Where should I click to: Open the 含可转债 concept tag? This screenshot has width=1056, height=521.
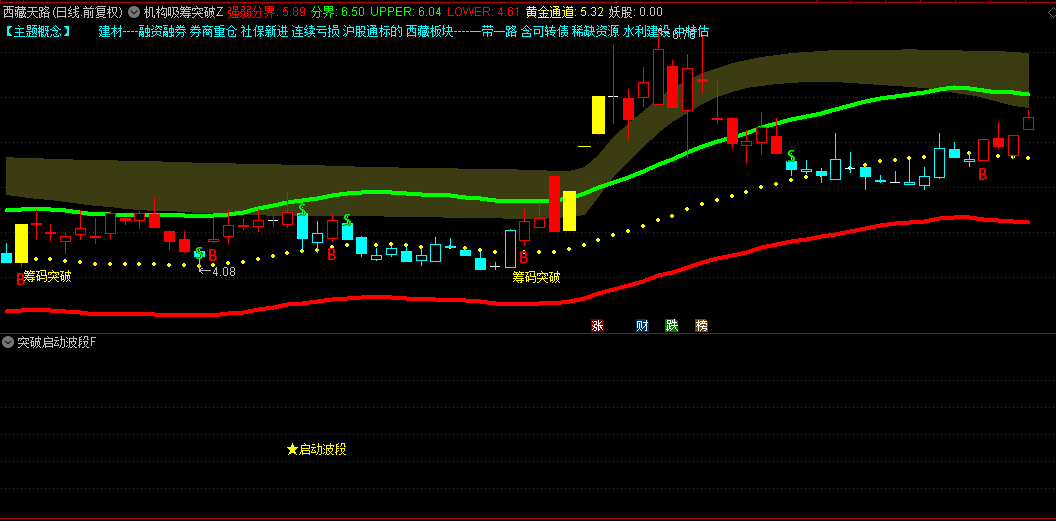(544, 31)
